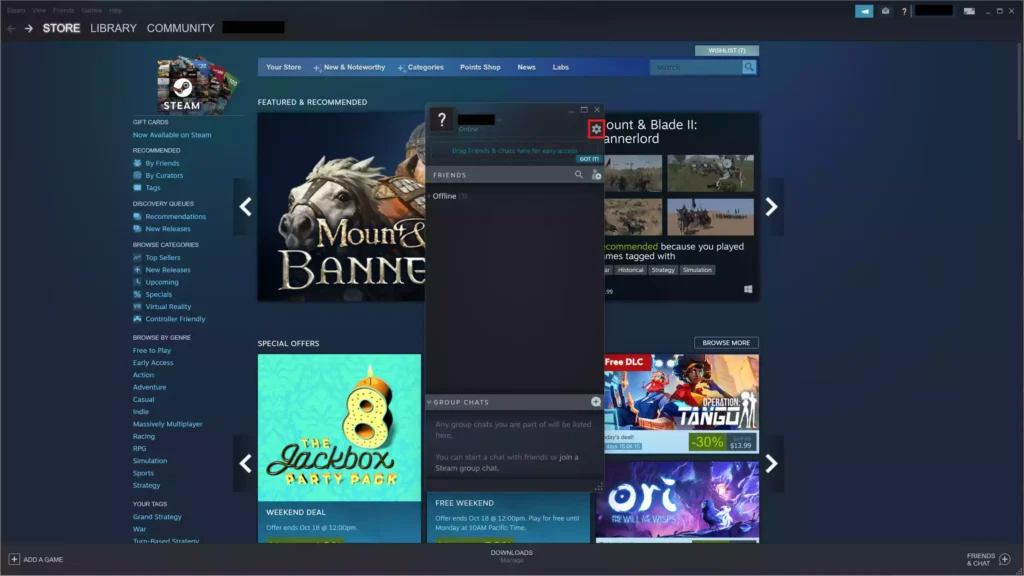Go forward with the right arrow
Viewport: 1024px width, 576px height.
point(29,28)
